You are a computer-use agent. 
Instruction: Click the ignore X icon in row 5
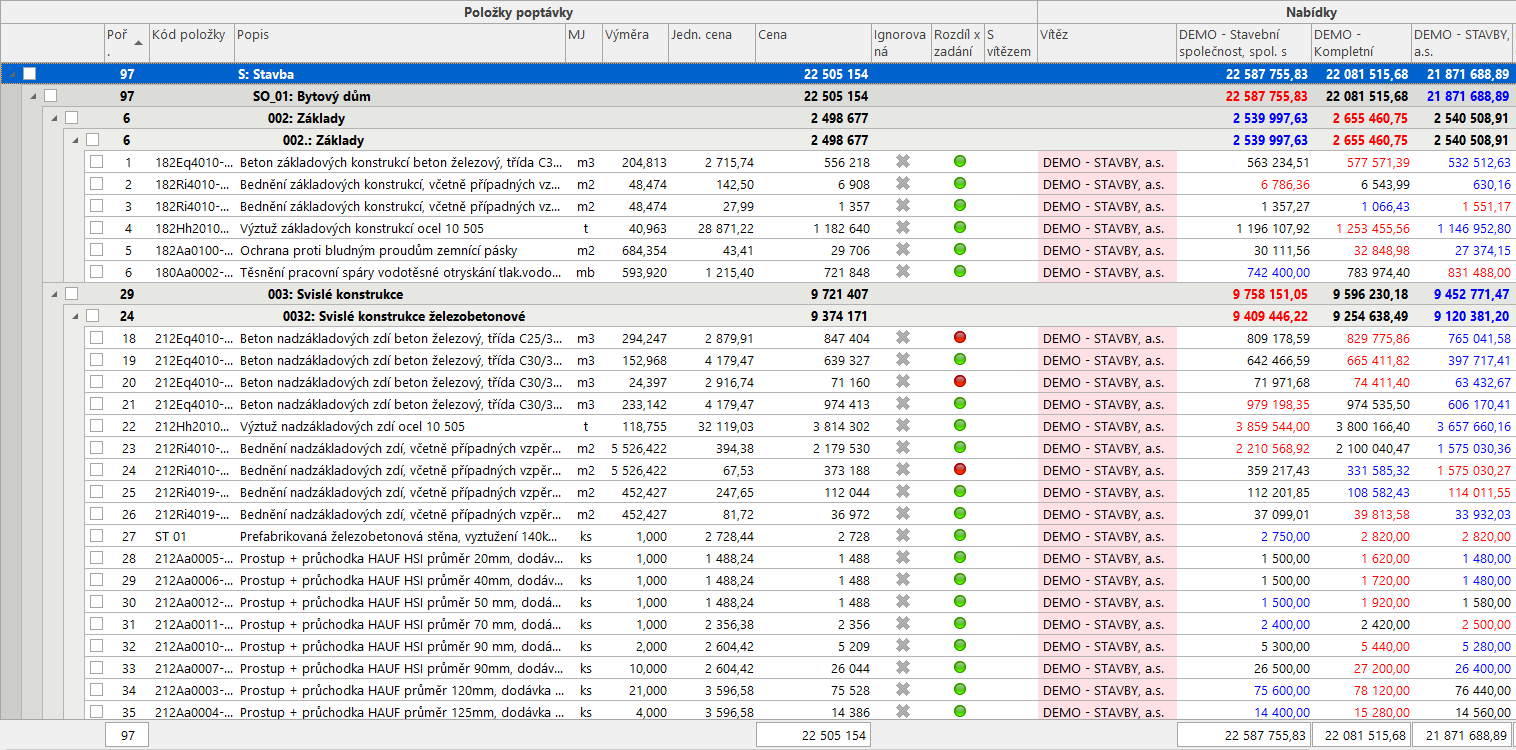tap(902, 250)
